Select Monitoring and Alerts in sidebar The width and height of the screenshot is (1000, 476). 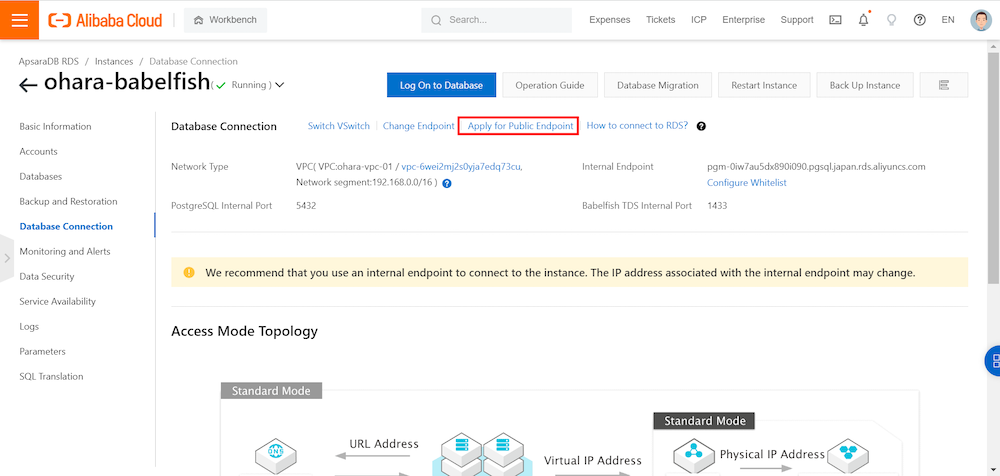coord(64,252)
